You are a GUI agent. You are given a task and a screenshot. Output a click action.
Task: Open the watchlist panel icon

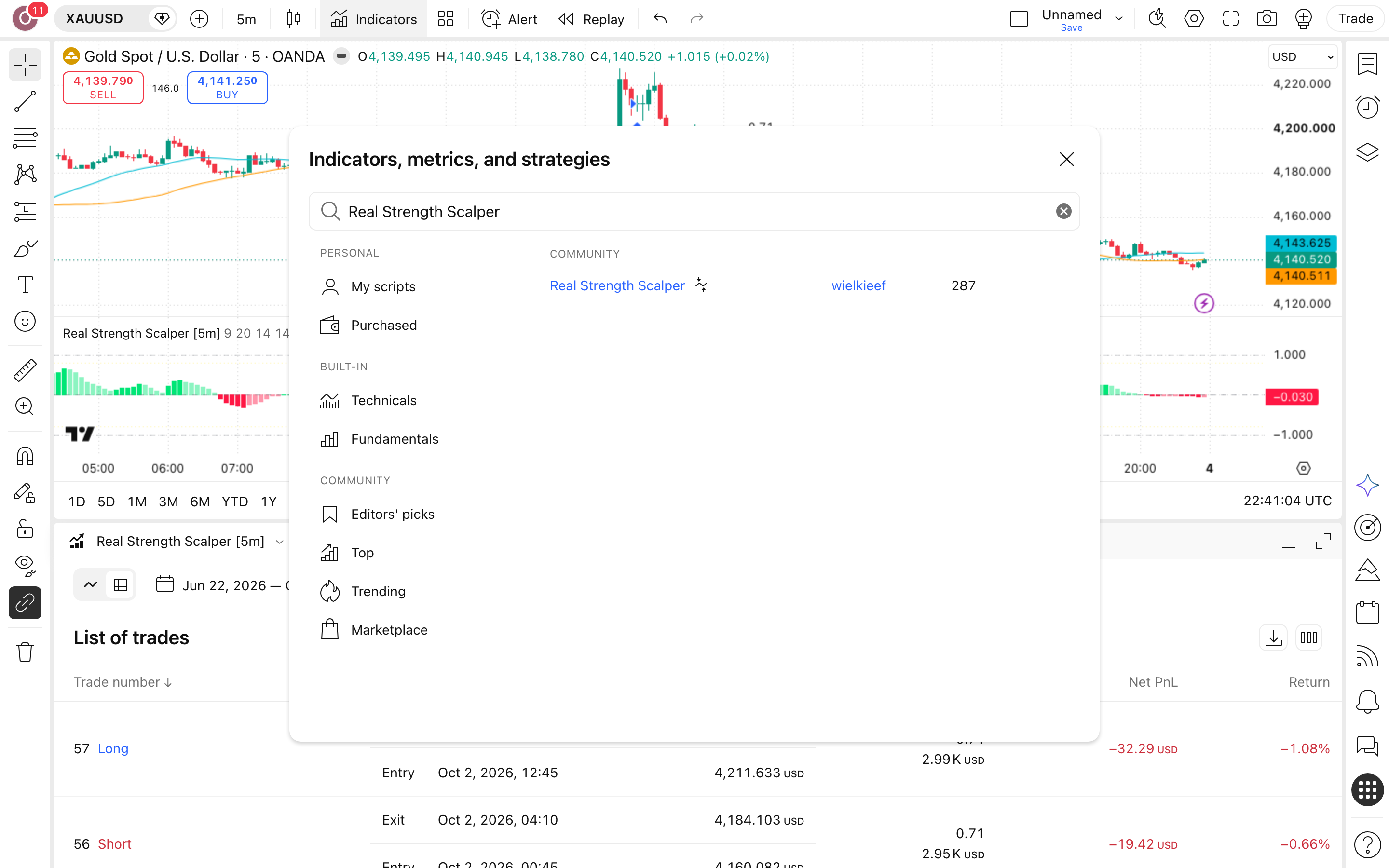tap(1367, 64)
